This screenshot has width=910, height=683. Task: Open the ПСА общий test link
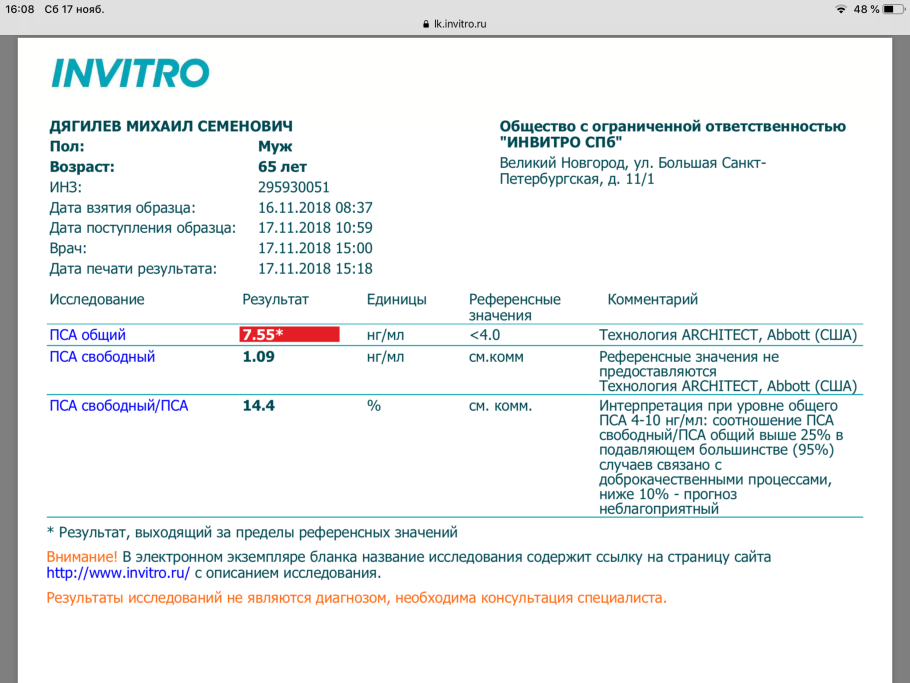click(x=87, y=335)
